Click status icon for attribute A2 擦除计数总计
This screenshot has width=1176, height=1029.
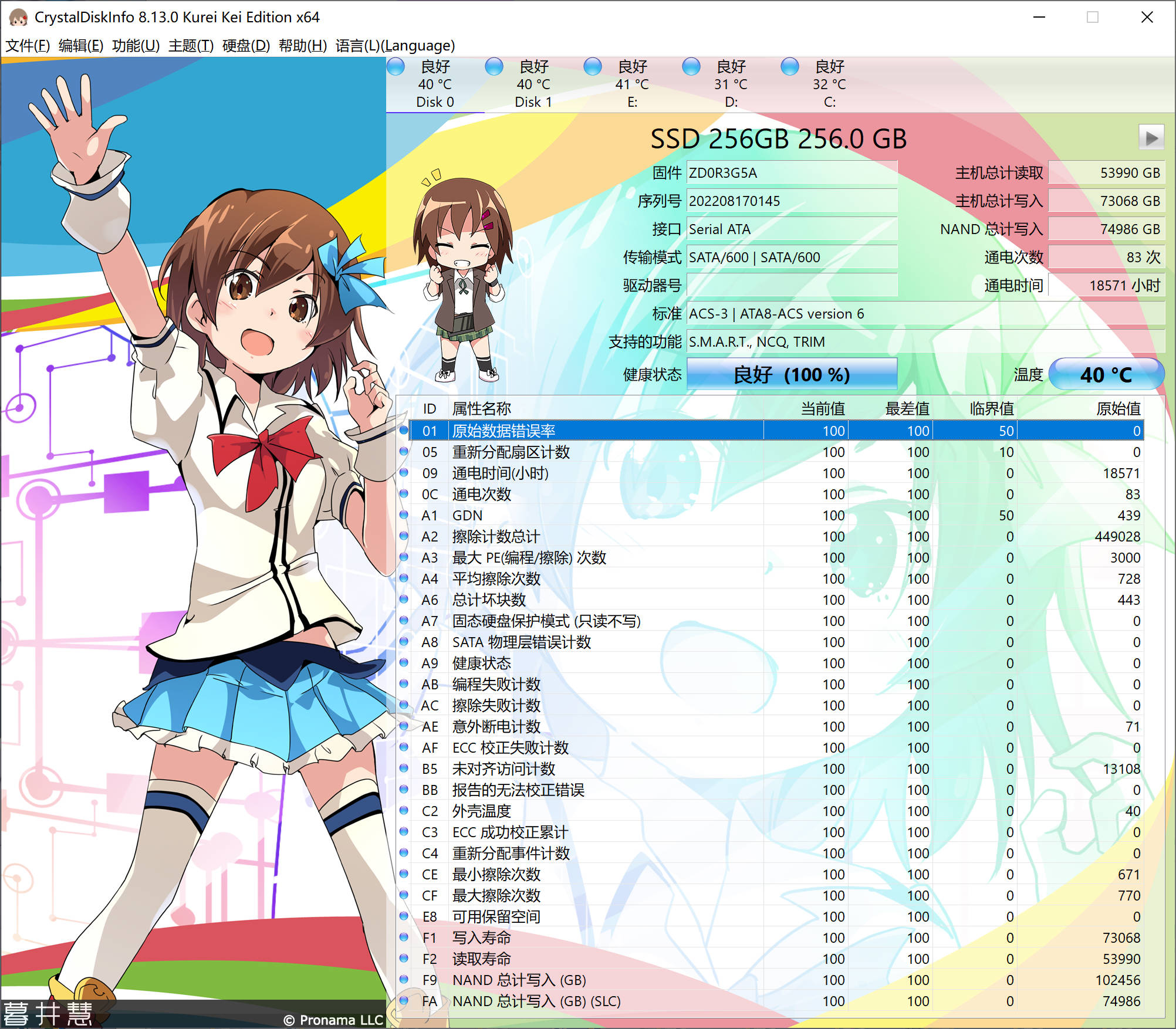pyautogui.click(x=404, y=536)
